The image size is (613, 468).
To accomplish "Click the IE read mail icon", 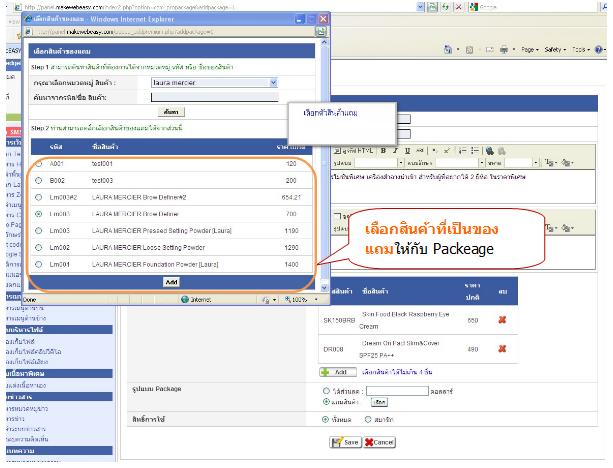I will coord(489,50).
